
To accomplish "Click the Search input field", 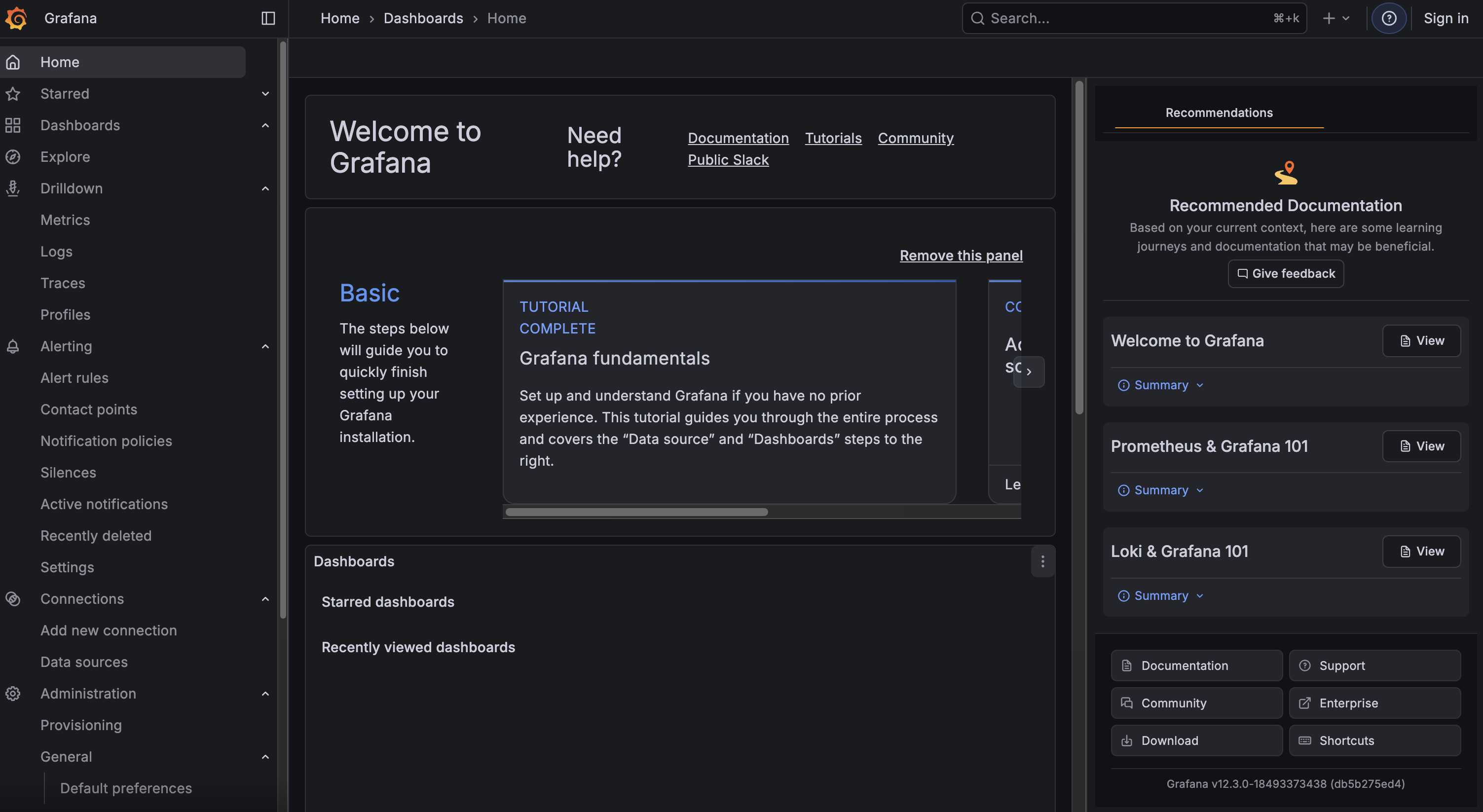I will (x=1117, y=18).
